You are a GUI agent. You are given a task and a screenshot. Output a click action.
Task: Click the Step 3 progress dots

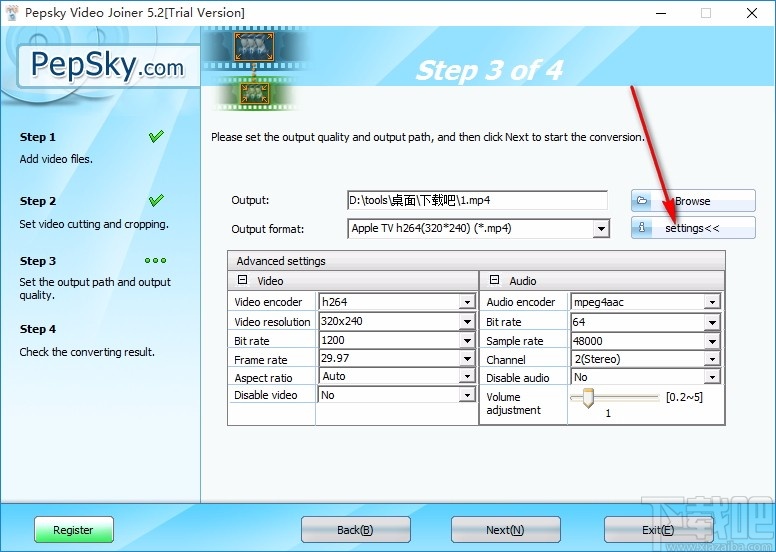coord(155,260)
